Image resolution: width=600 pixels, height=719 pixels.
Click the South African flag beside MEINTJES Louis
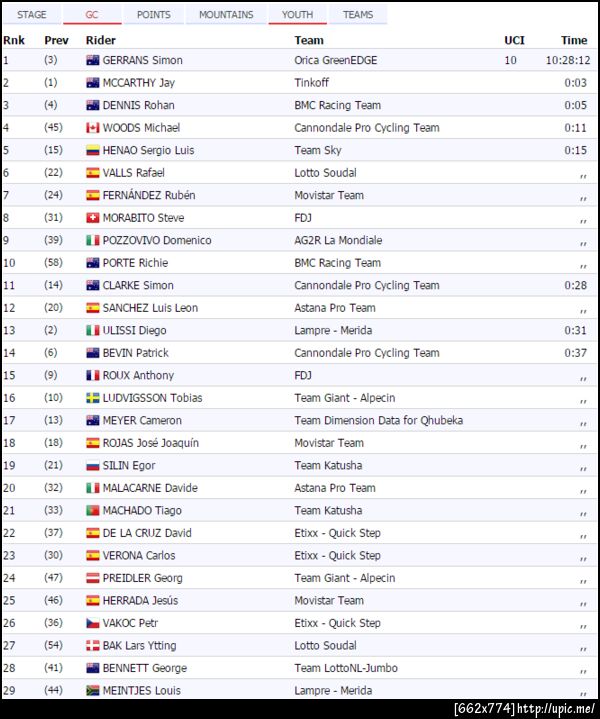[93, 690]
